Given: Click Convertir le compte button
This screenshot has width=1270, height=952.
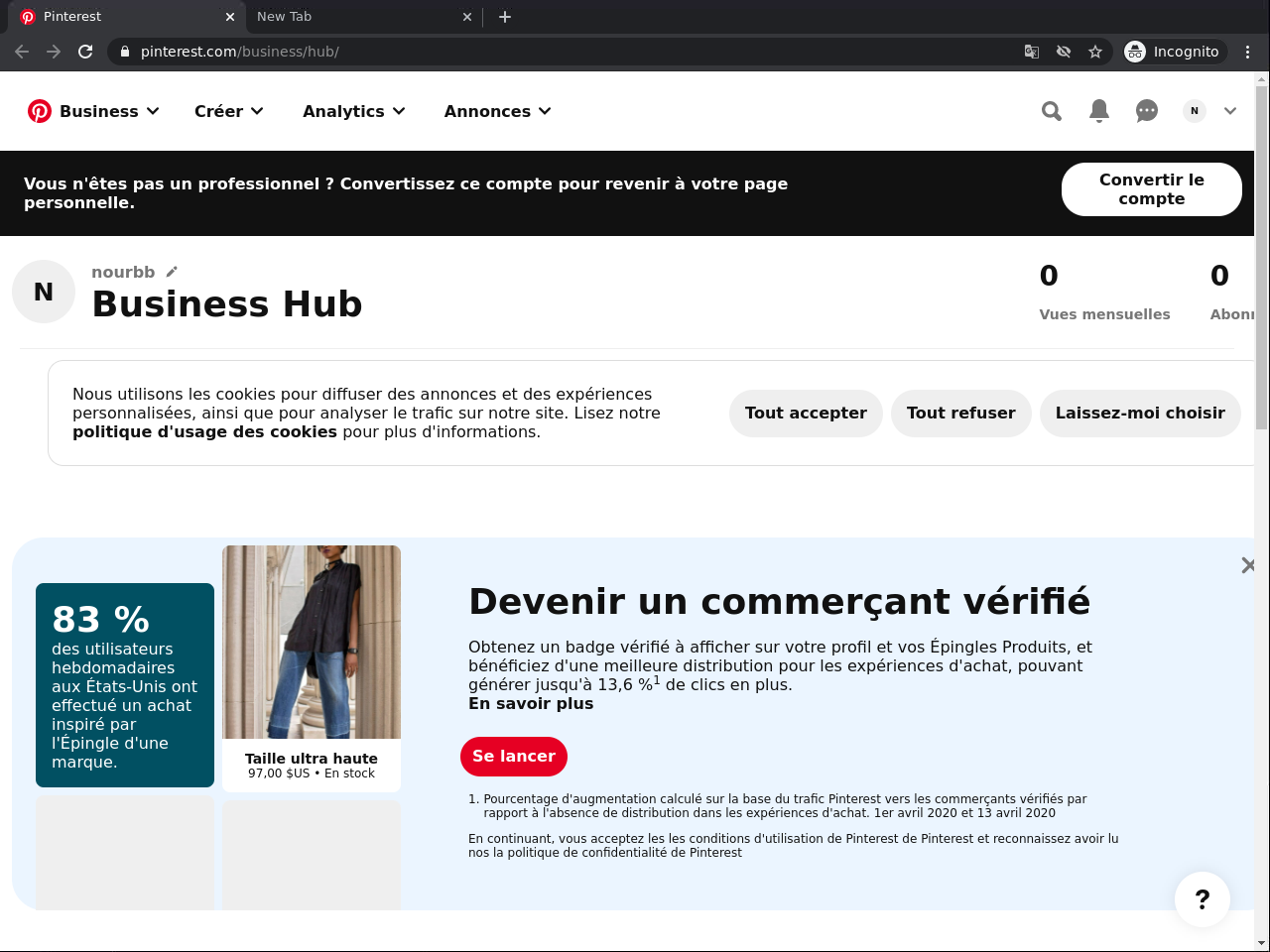Looking at the screenshot, I should click(x=1152, y=189).
